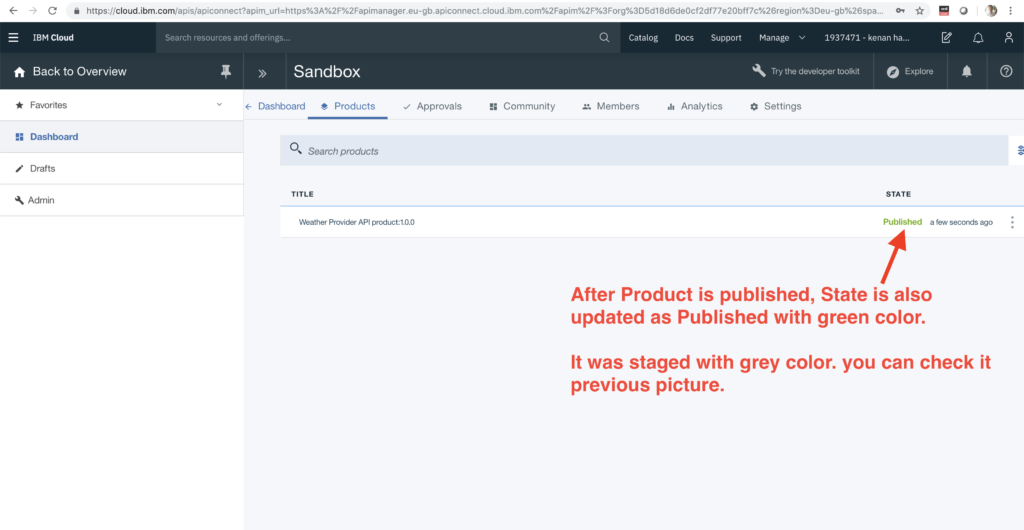1024x530 pixels.
Task: Click Try the developer toolkit
Action: click(806, 71)
